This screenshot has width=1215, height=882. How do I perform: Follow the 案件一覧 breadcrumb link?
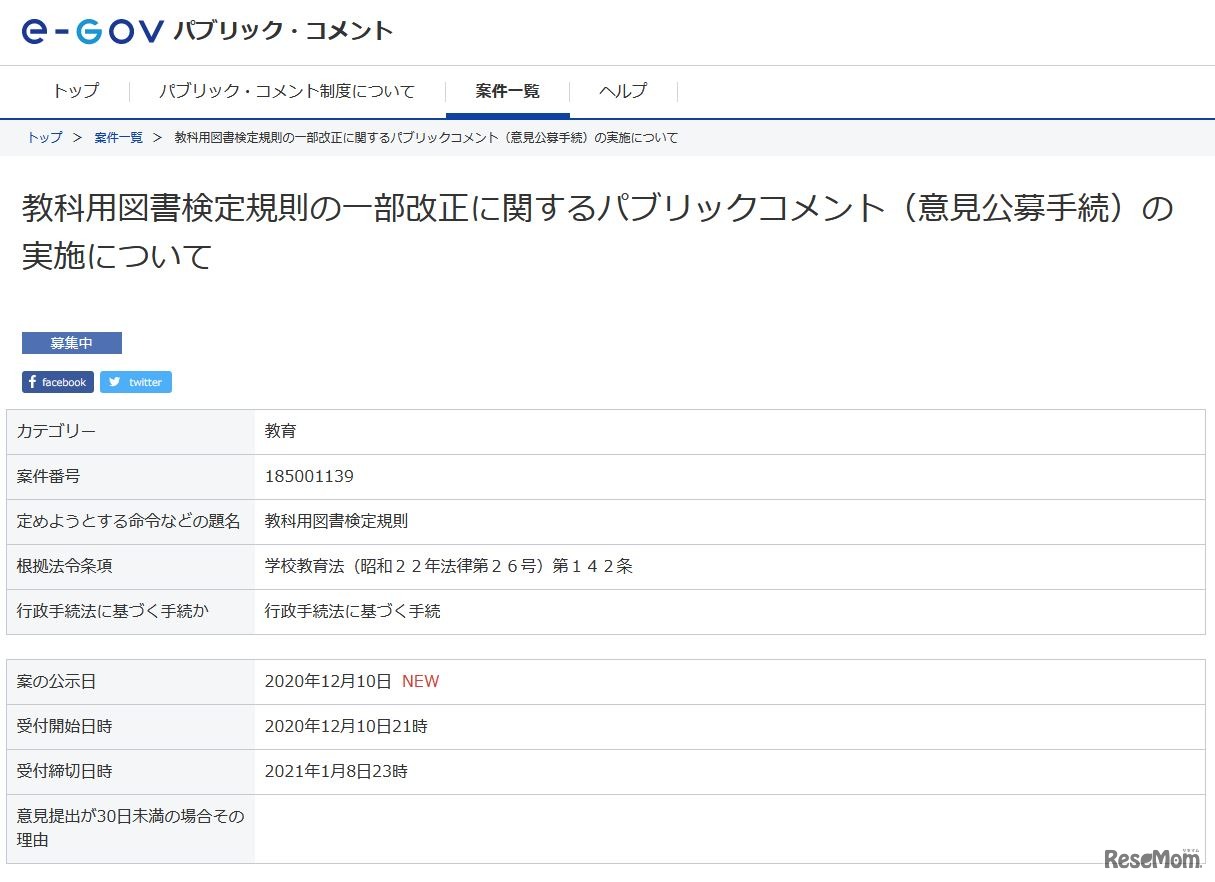point(119,138)
